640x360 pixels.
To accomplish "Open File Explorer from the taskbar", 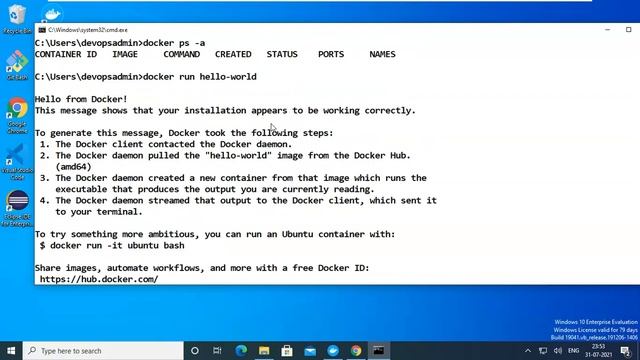I will coord(264,351).
